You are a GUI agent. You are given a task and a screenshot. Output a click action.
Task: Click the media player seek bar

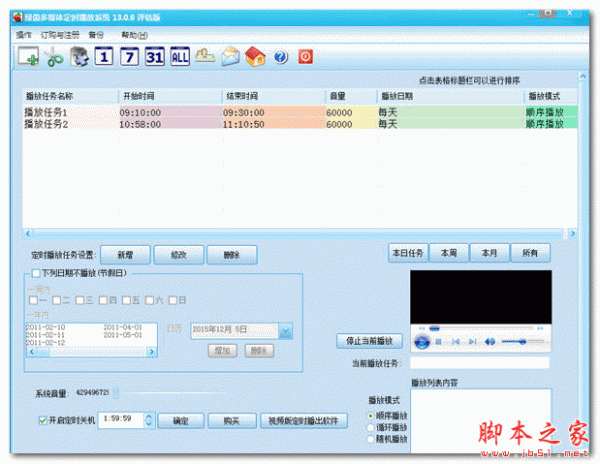[x=481, y=328]
